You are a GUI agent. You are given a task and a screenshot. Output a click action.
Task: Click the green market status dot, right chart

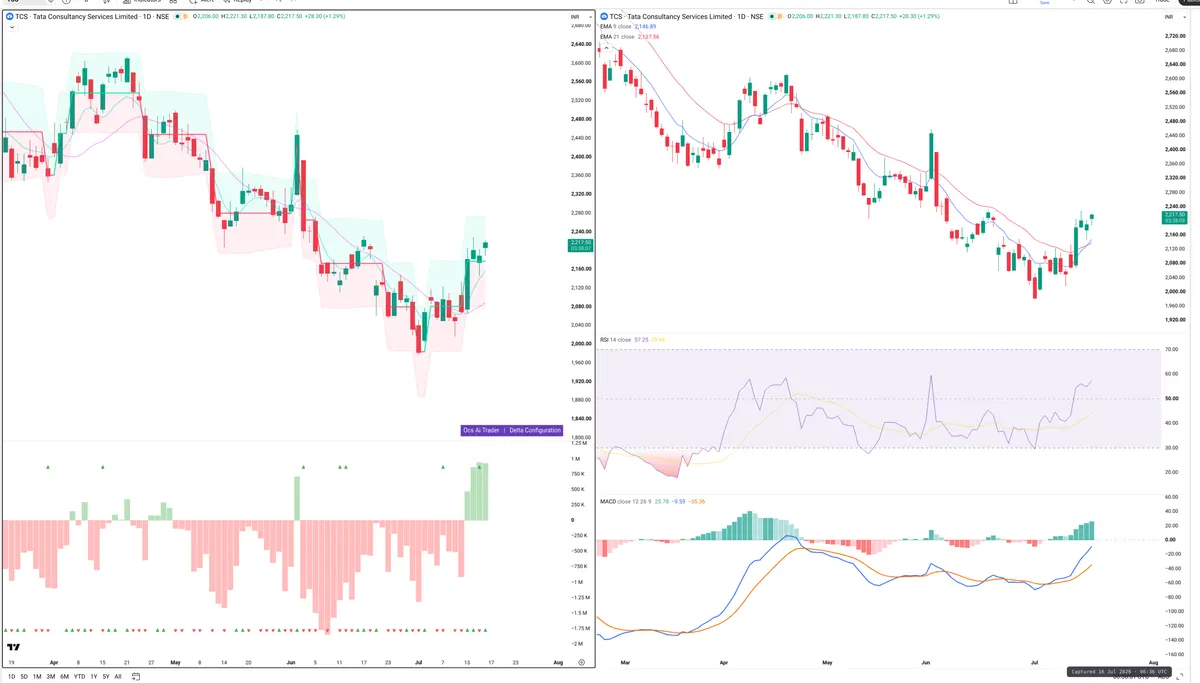772,17
